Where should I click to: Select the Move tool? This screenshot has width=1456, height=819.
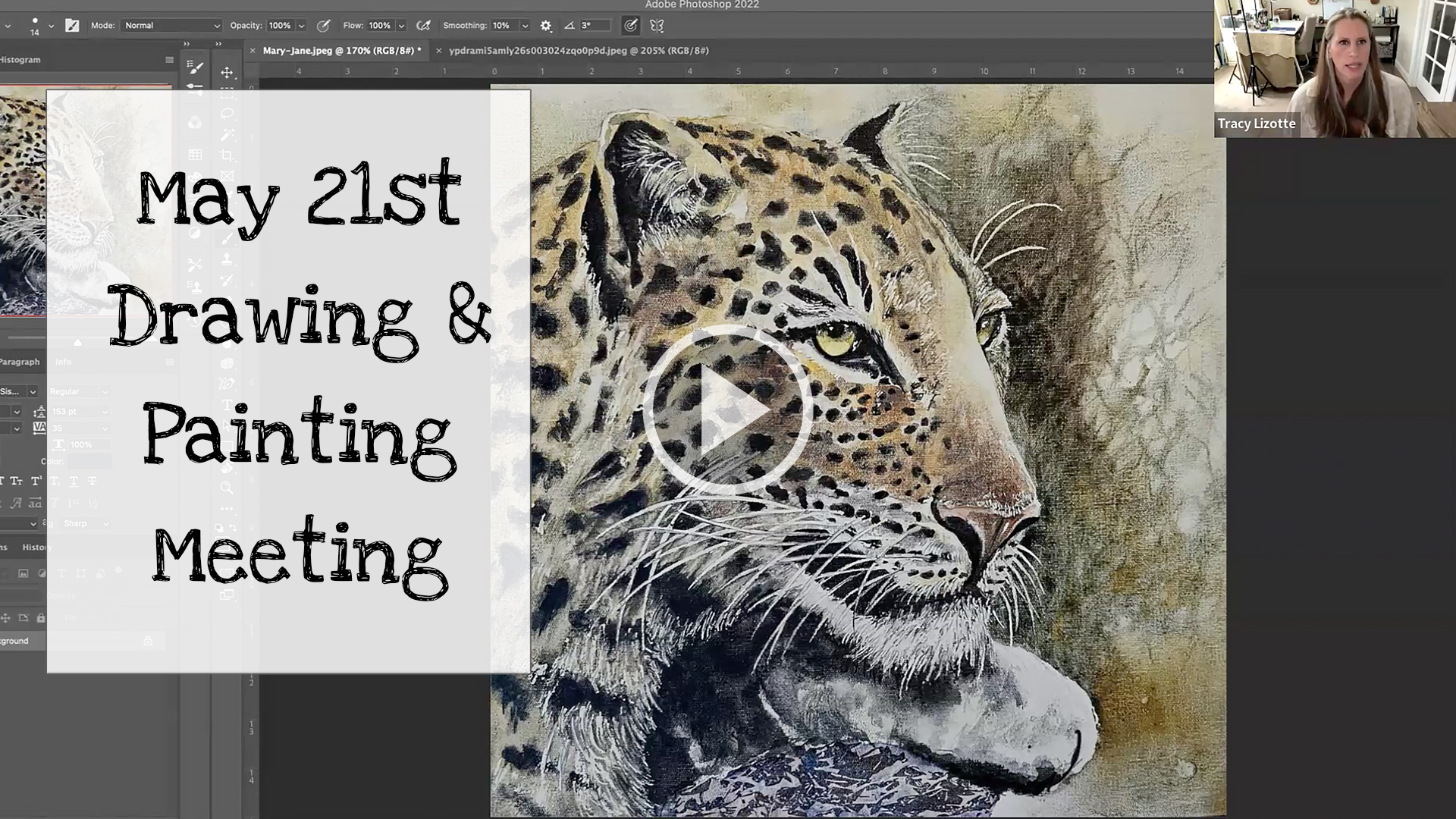point(226,73)
